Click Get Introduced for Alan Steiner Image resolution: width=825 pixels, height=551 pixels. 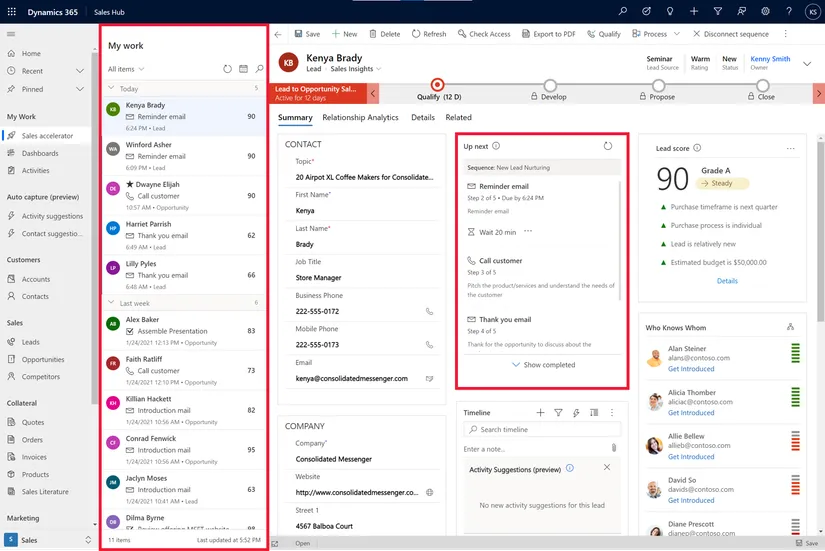coord(691,369)
